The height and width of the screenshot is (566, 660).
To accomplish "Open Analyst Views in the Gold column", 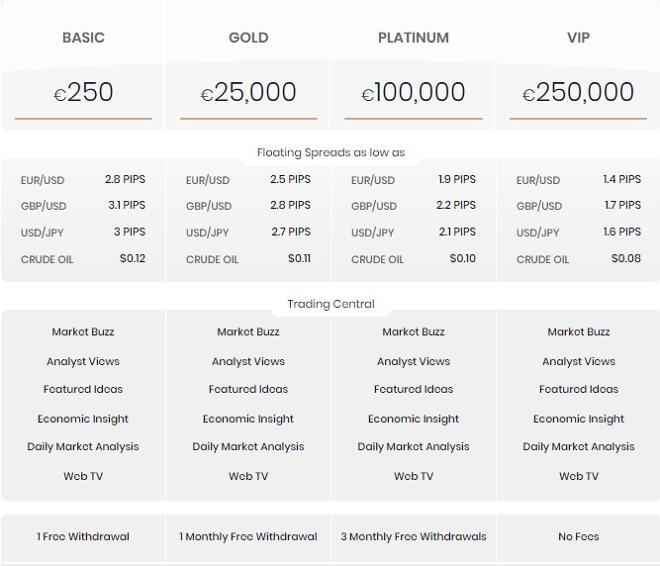I will 248,361.
